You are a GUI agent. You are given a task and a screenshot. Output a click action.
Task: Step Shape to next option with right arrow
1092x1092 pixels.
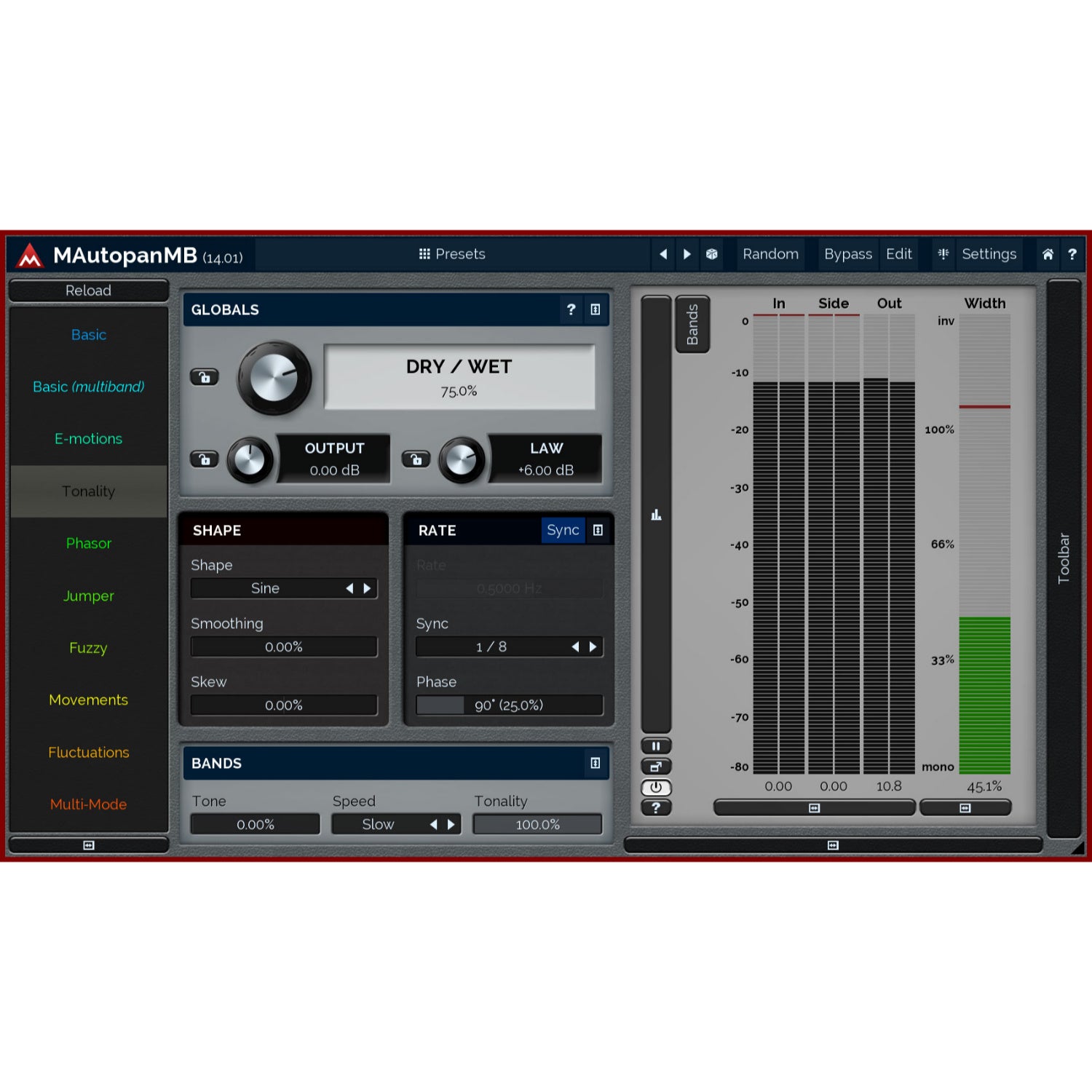(x=368, y=588)
